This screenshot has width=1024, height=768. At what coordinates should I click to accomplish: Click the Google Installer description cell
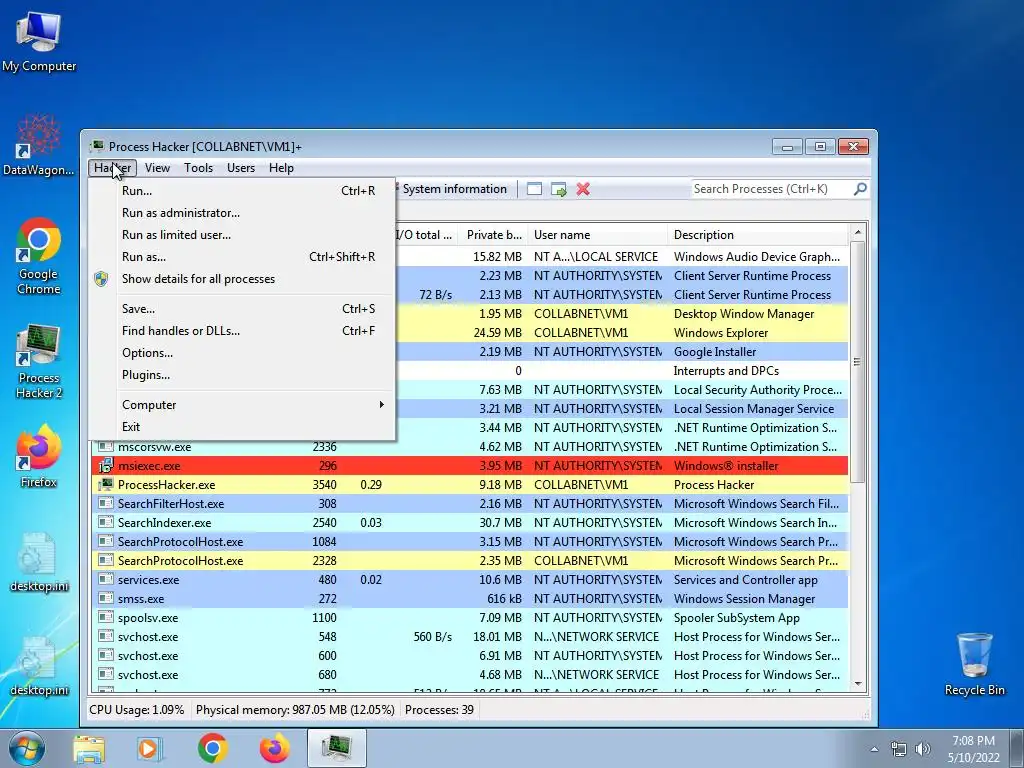715,352
